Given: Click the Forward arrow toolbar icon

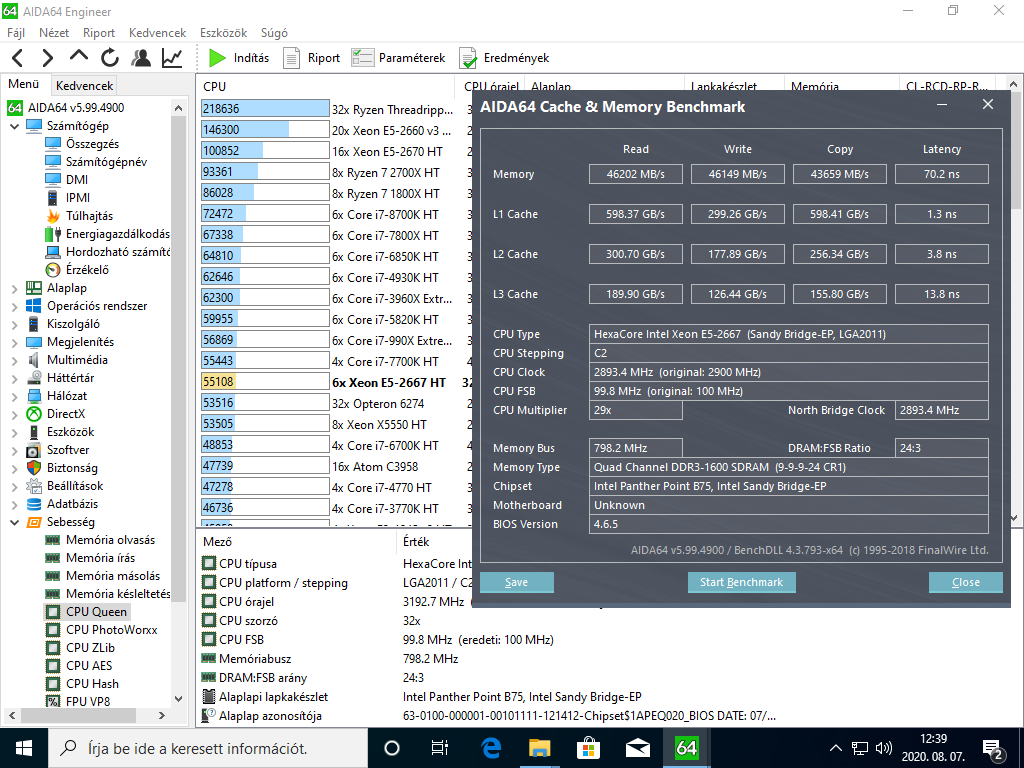Looking at the screenshot, I should pyautogui.click(x=48, y=58).
